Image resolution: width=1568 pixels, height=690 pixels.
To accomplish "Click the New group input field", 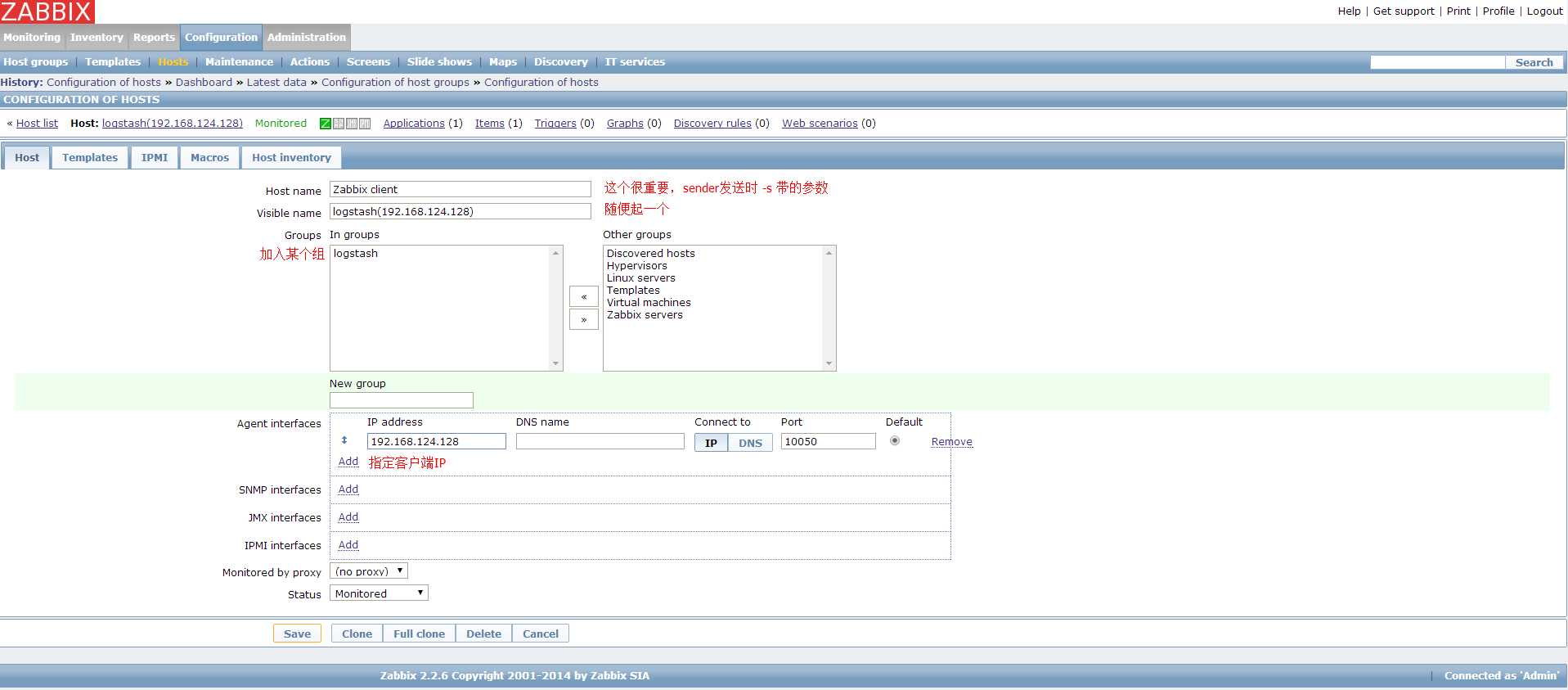I will click(x=402, y=400).
